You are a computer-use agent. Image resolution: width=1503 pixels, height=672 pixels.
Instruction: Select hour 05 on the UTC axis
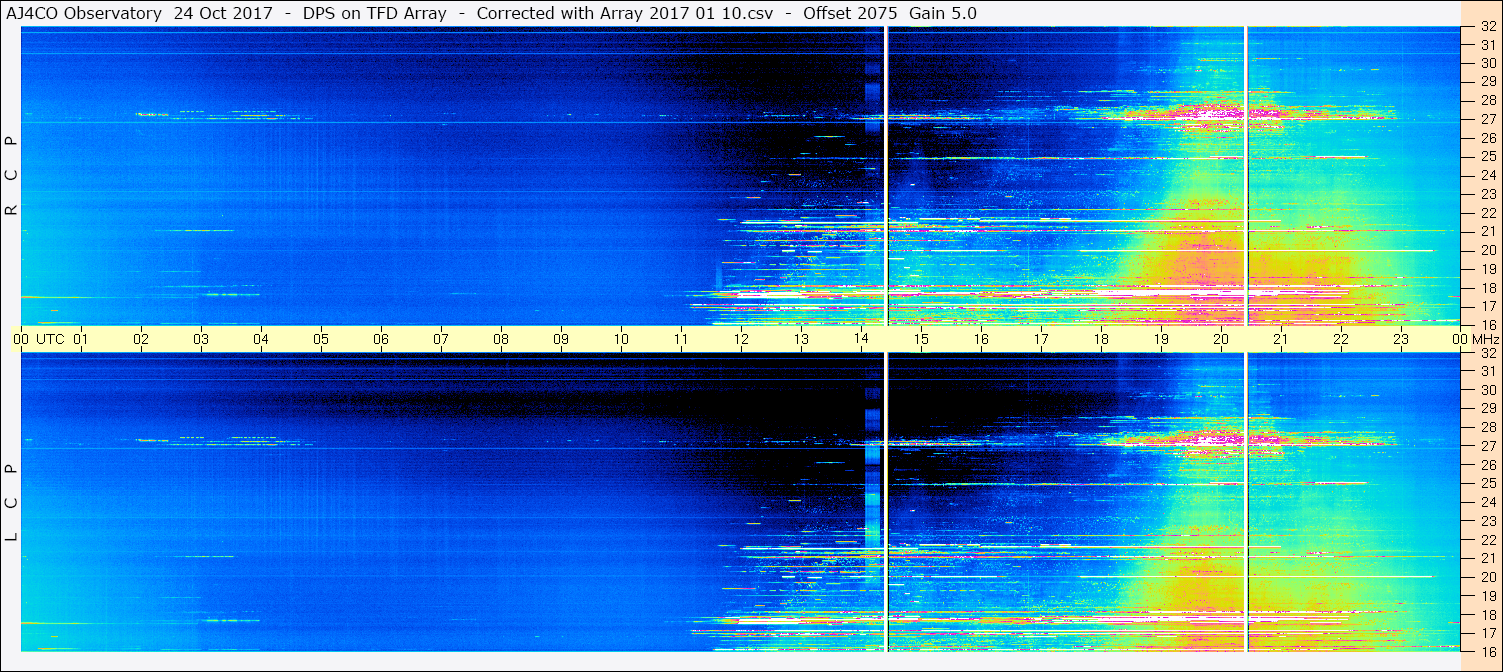[321, 339]
